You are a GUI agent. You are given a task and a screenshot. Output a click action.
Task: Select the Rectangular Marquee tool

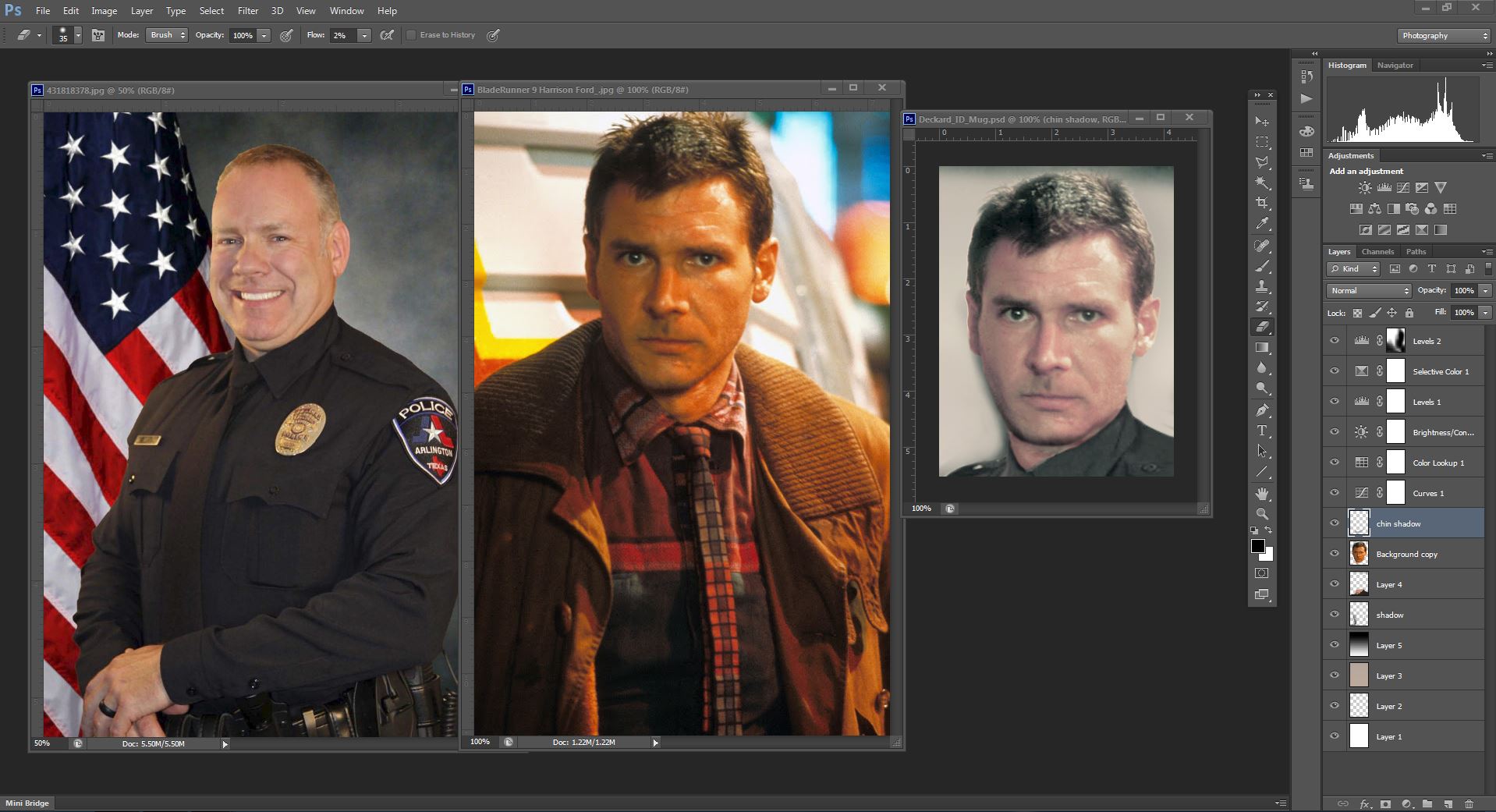(1262, 142)
